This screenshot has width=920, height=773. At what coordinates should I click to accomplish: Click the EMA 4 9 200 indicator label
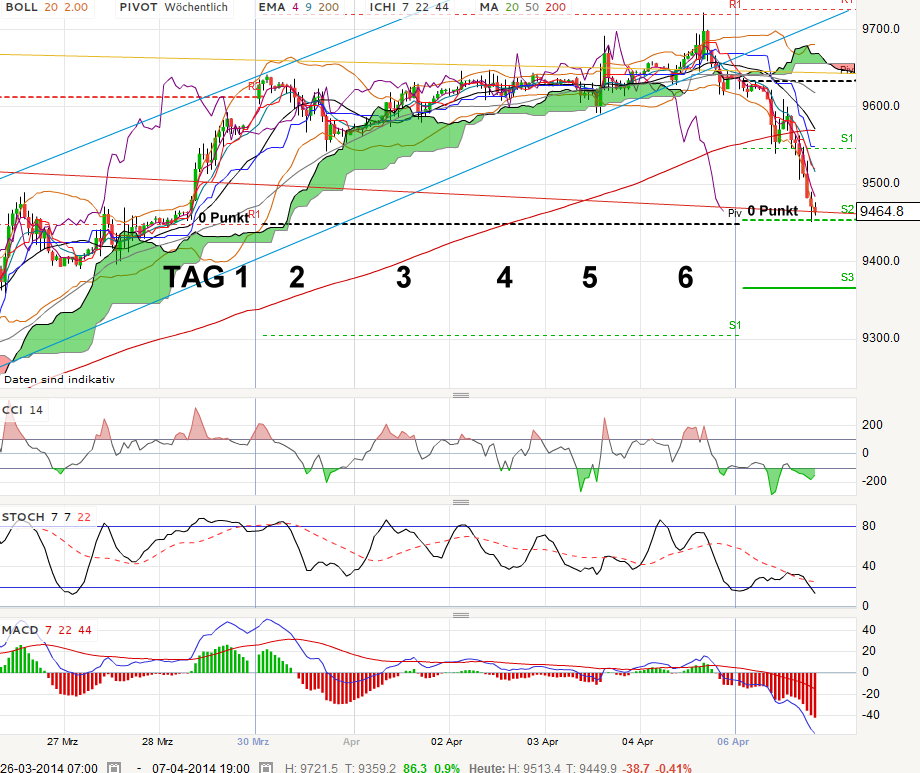299,7
